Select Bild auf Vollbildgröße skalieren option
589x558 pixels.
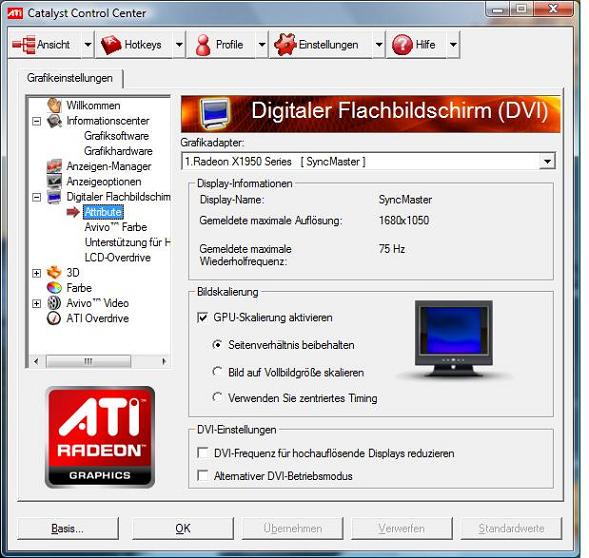[217, 372]
